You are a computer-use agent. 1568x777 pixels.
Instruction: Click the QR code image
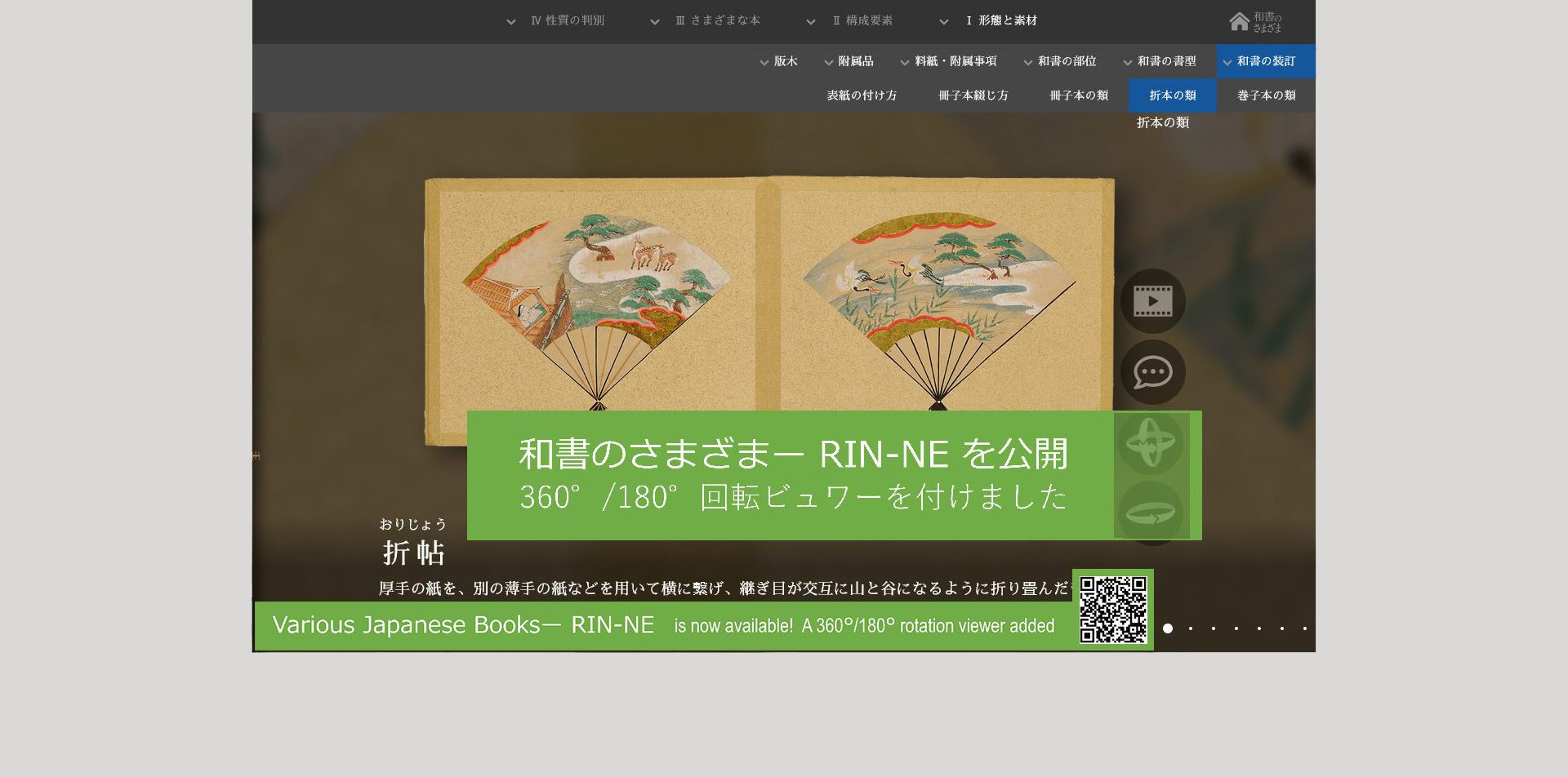click(x=1112, y=610)
